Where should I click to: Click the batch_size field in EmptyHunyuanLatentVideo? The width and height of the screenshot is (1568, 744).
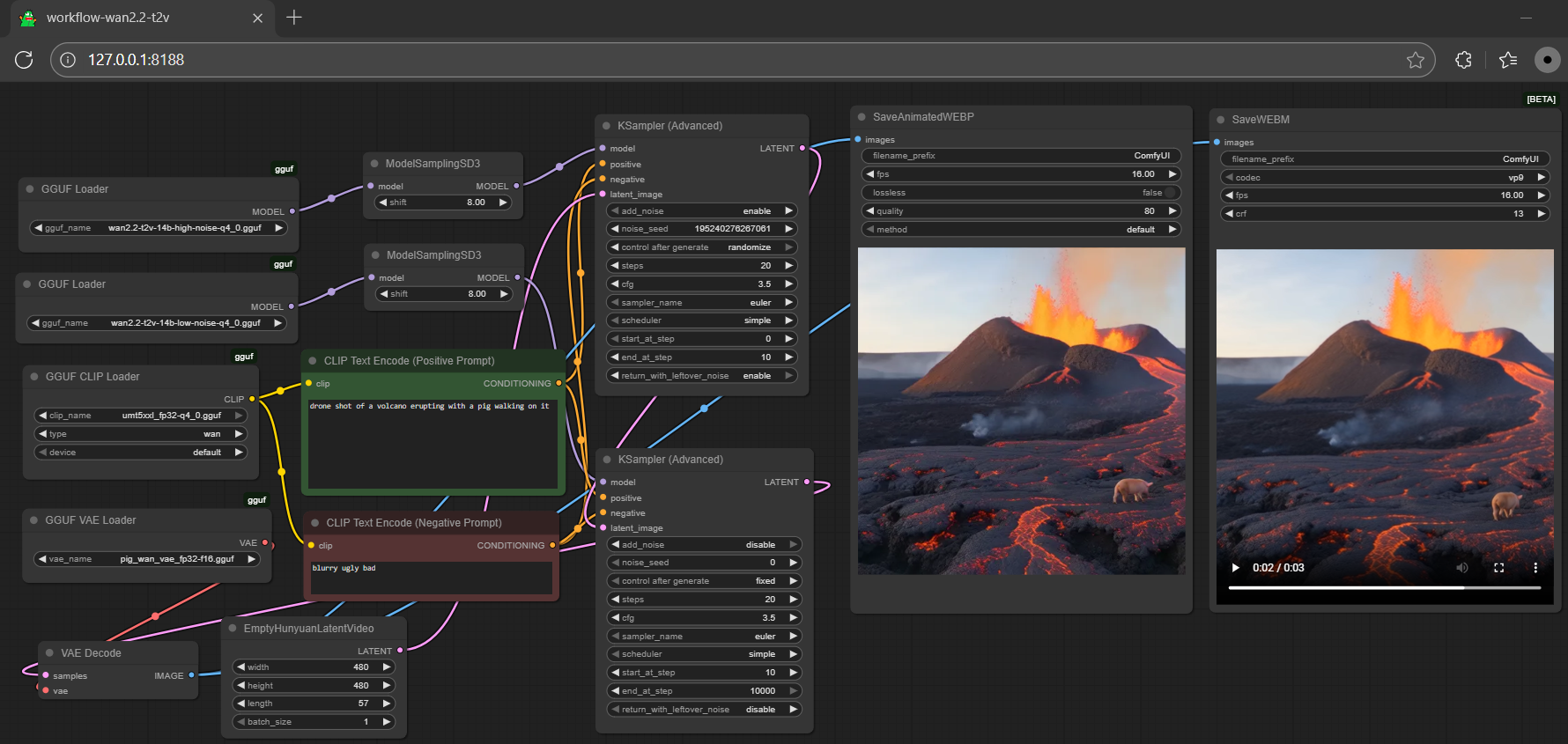point(314,722)
